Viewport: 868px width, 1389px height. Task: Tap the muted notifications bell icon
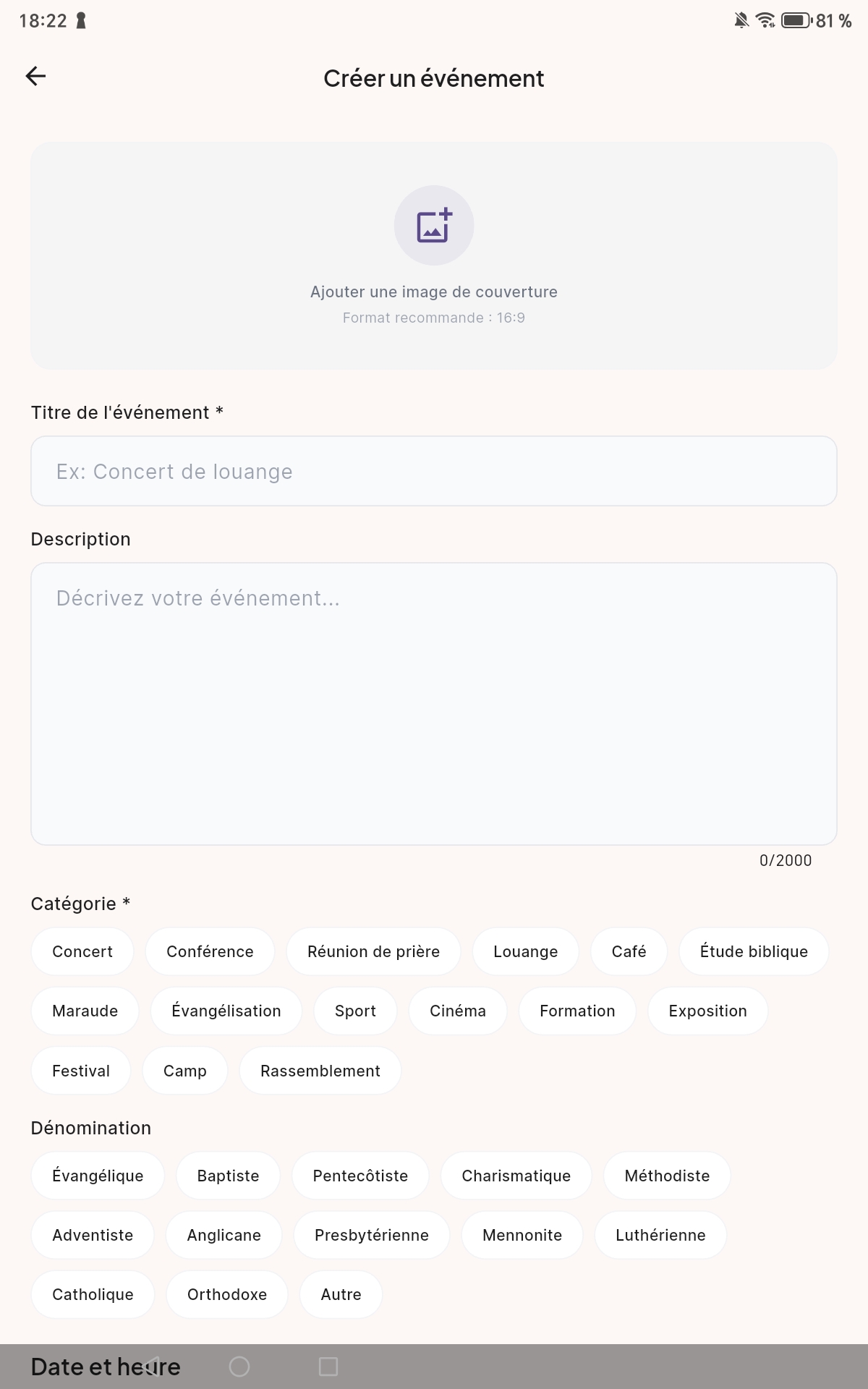(x=741, y=20)
